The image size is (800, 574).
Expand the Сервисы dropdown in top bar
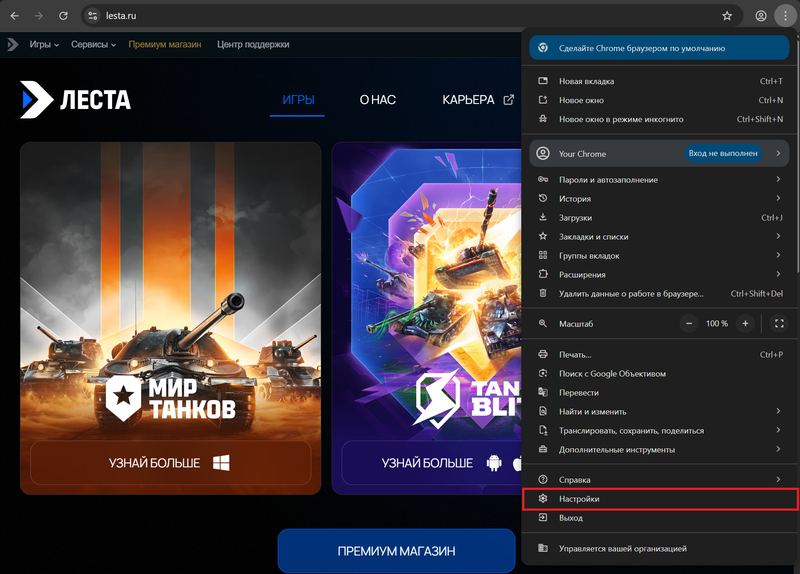(93, 45)
